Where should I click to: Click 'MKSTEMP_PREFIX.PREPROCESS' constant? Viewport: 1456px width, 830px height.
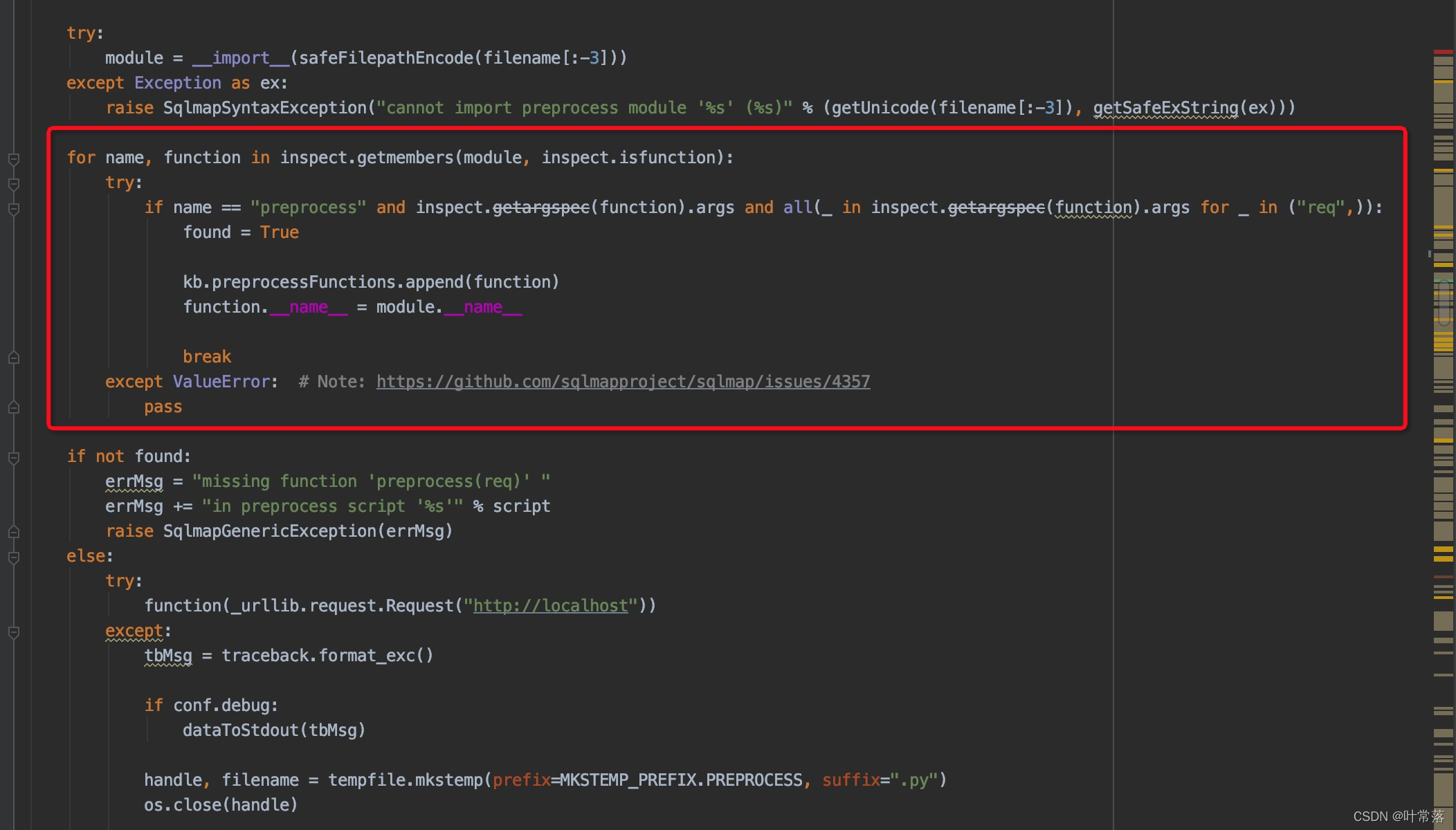pos(680,780)
